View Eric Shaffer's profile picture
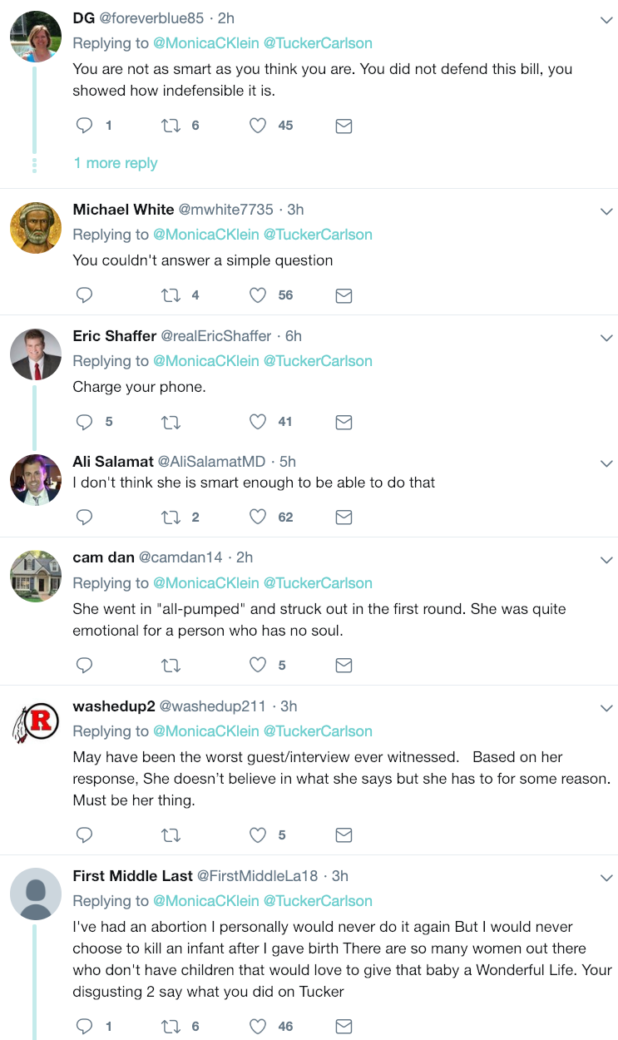Screen dimensions: 618x1040 click(36, 354)
